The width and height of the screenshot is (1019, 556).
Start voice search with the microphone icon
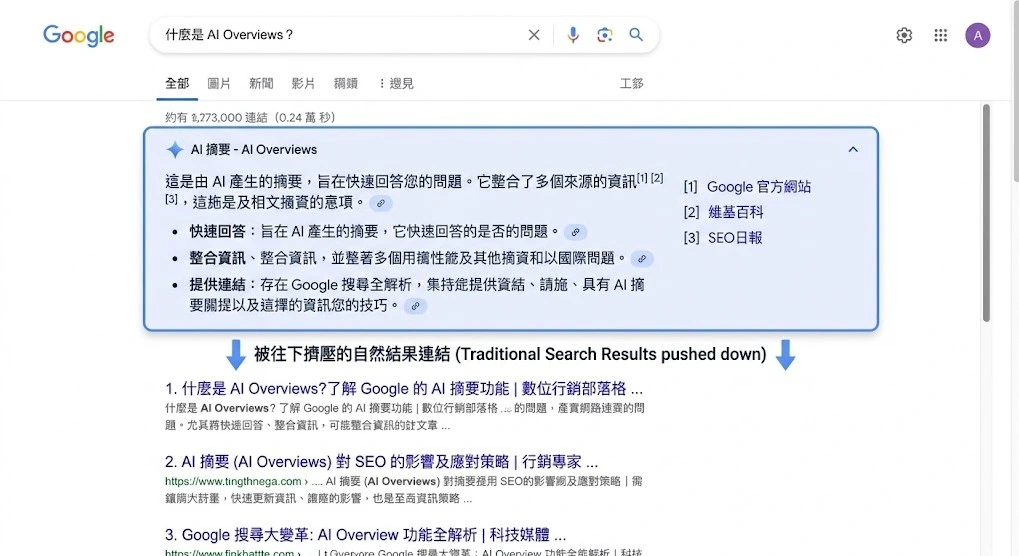[573, 35]
